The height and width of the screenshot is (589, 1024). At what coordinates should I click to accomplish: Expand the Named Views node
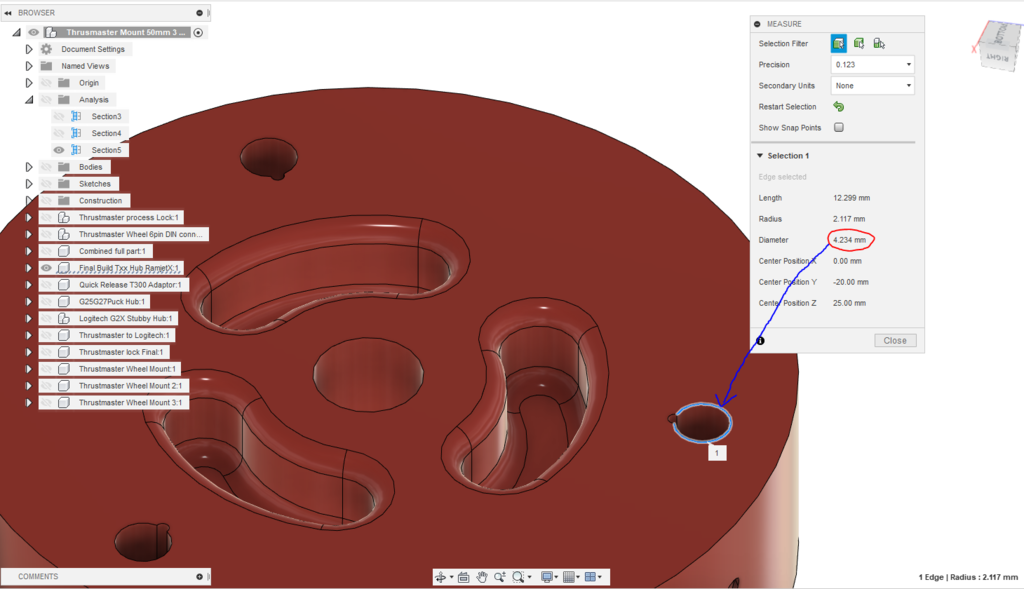pyautogui.click(x=29, y=66)
